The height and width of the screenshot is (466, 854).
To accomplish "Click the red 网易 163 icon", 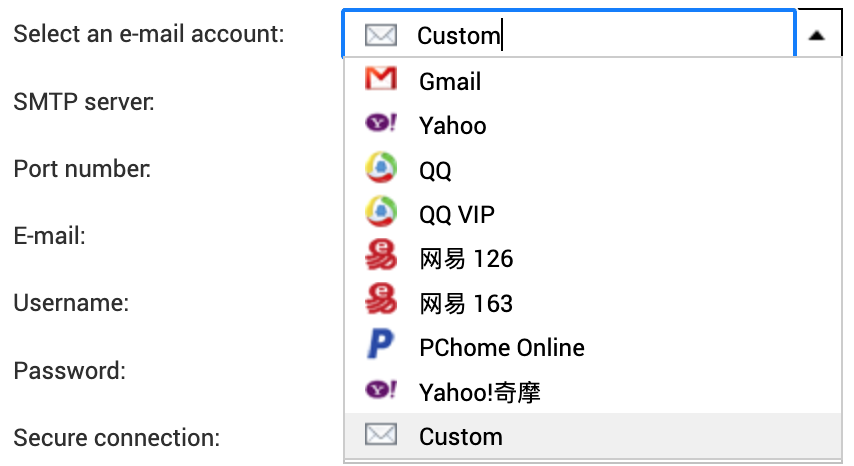I will (380, 302).
